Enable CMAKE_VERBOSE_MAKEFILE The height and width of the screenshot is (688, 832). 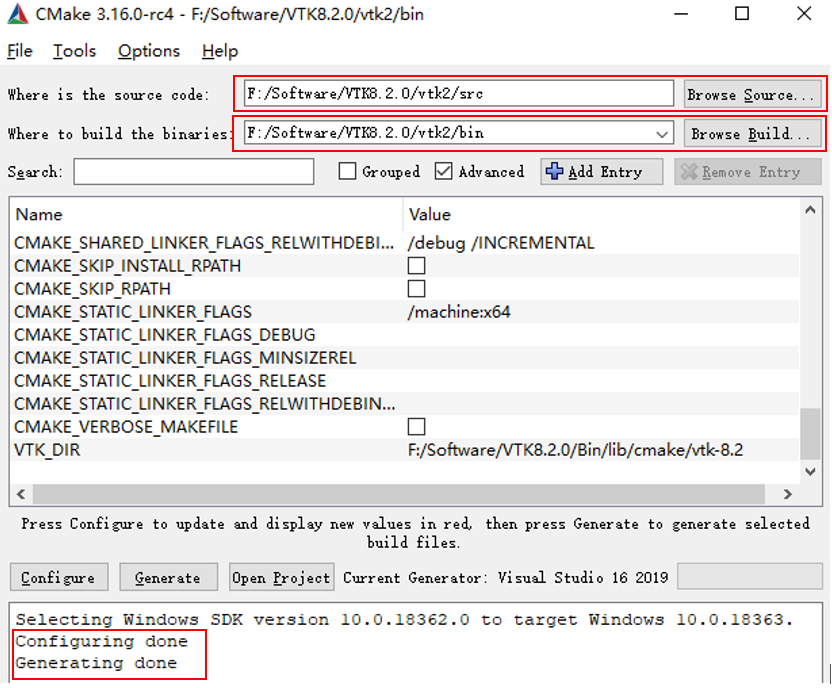click(416, 426)
